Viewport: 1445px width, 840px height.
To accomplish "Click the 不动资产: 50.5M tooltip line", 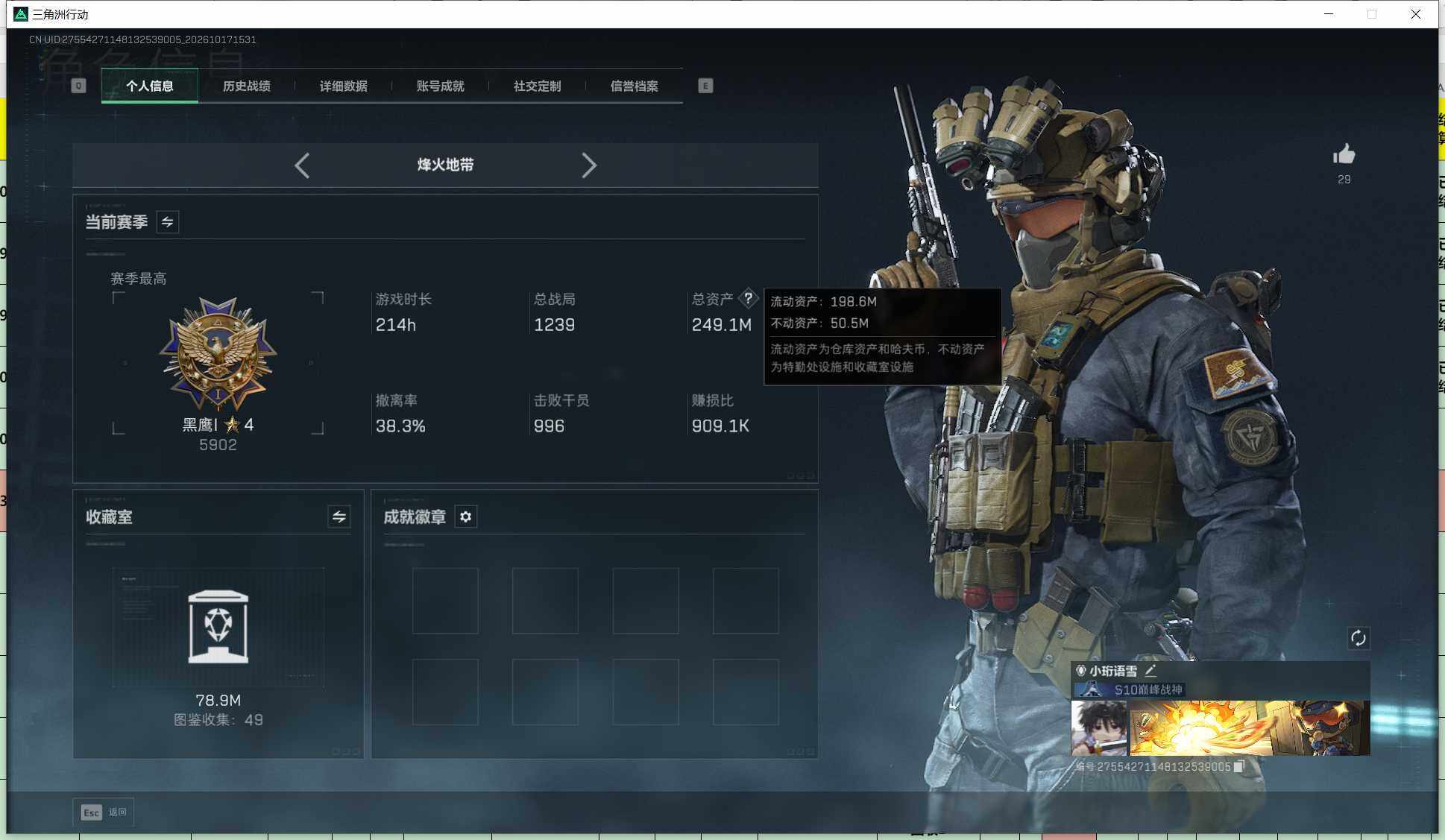I will click(819, 323).
